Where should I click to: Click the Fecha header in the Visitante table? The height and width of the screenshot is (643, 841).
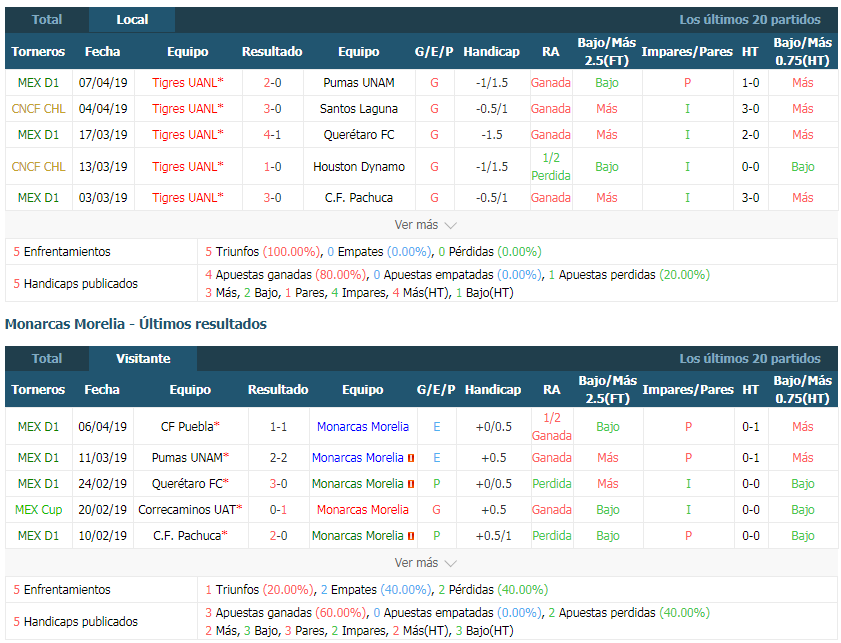click(x=102, y=390)
